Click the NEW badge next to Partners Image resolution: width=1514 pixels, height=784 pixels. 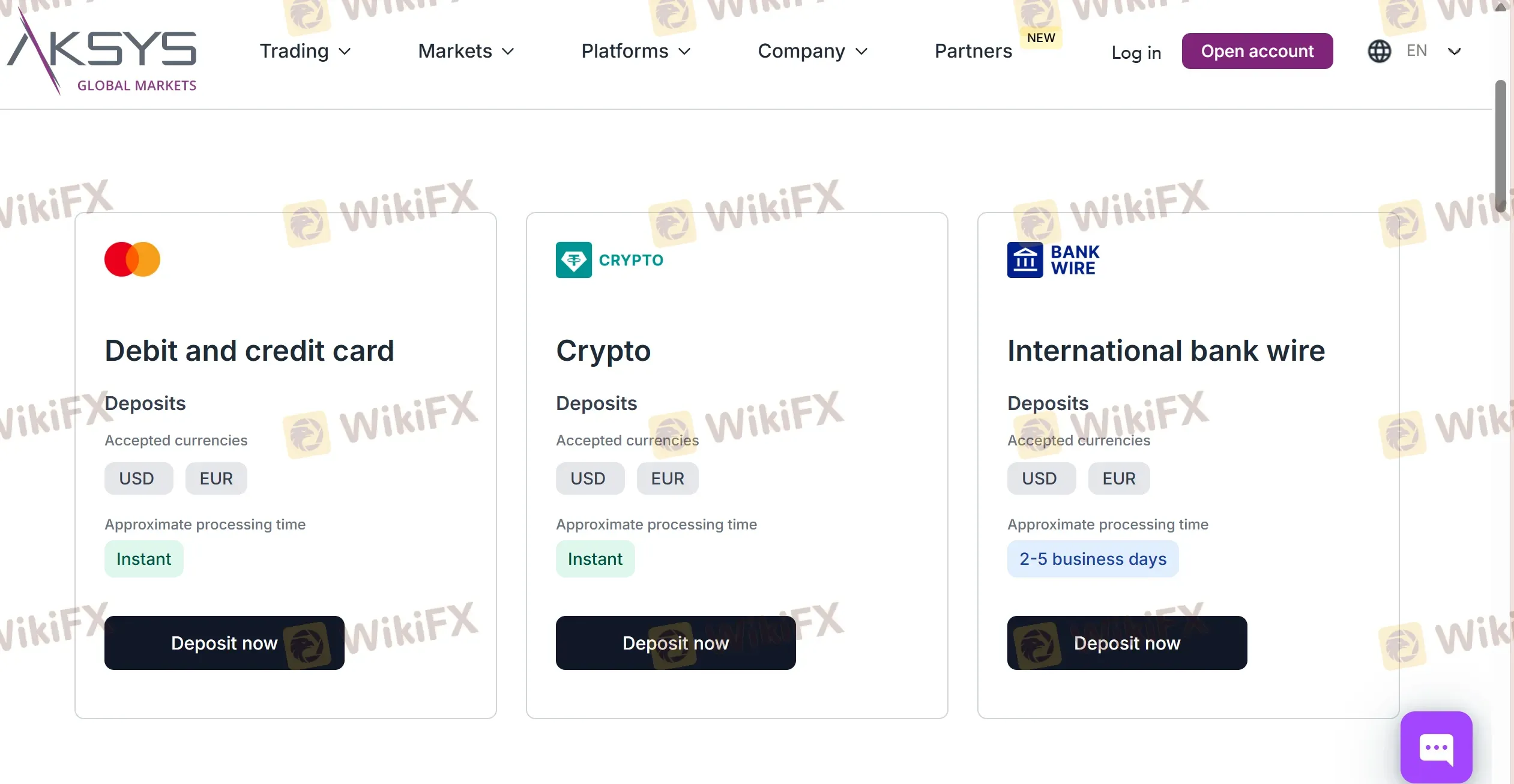click(x=1041, y=37)
